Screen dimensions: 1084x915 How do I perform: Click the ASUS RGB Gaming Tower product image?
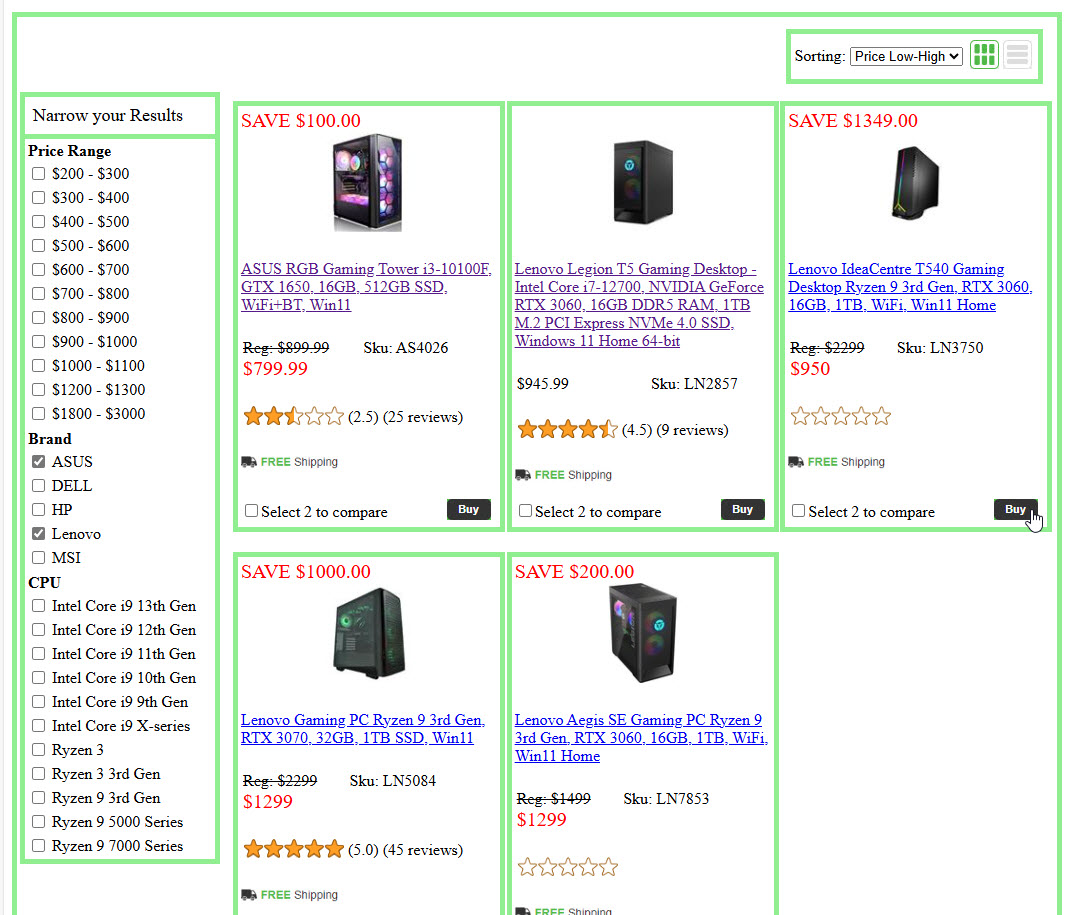367,184
